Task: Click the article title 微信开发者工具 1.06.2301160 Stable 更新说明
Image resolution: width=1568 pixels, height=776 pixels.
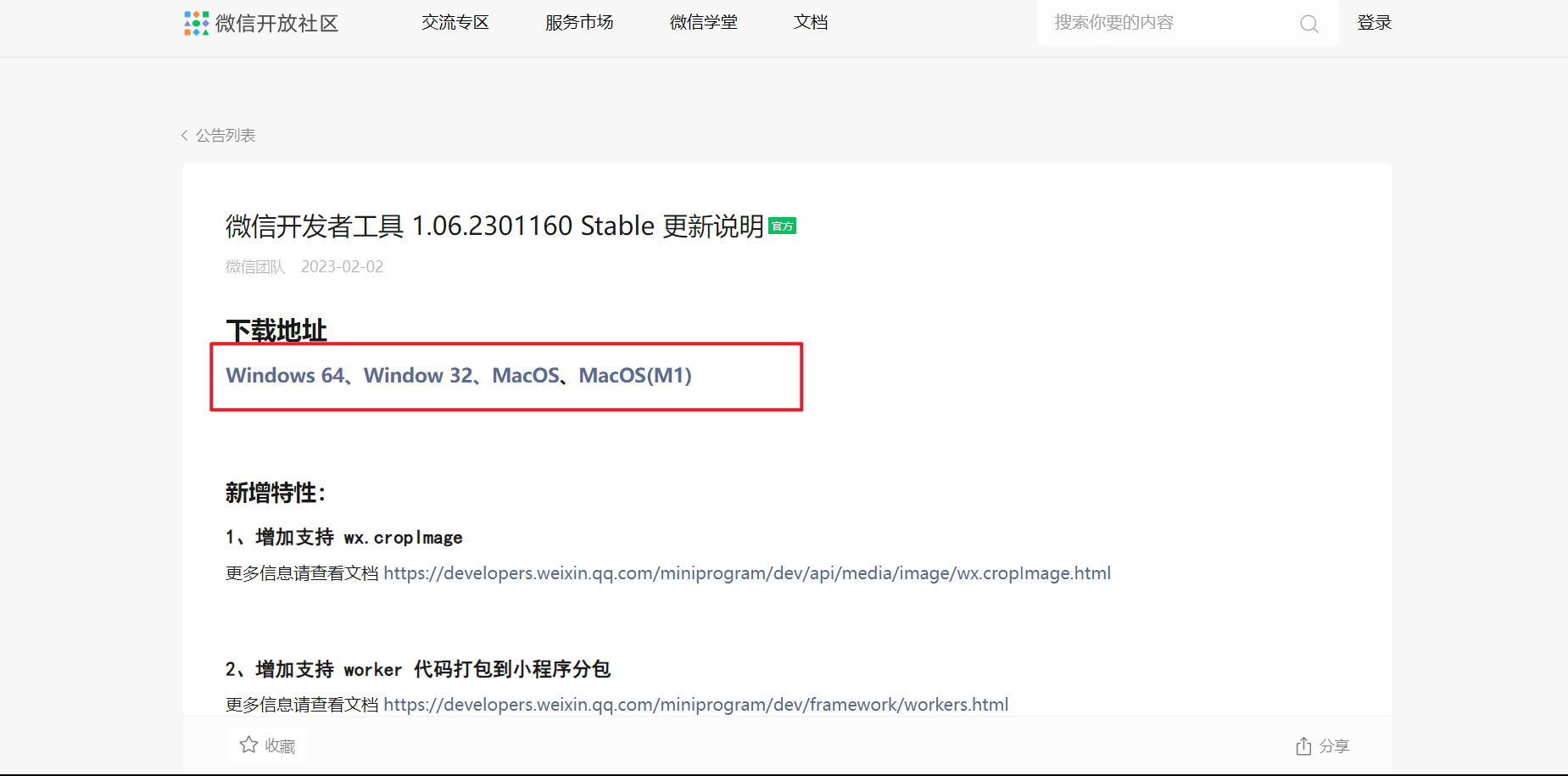Action: [494, 226]
